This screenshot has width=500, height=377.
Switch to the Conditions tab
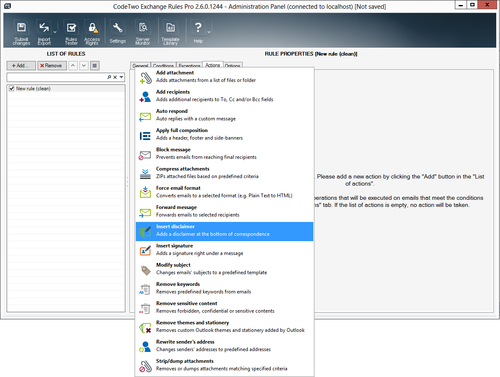163,66
